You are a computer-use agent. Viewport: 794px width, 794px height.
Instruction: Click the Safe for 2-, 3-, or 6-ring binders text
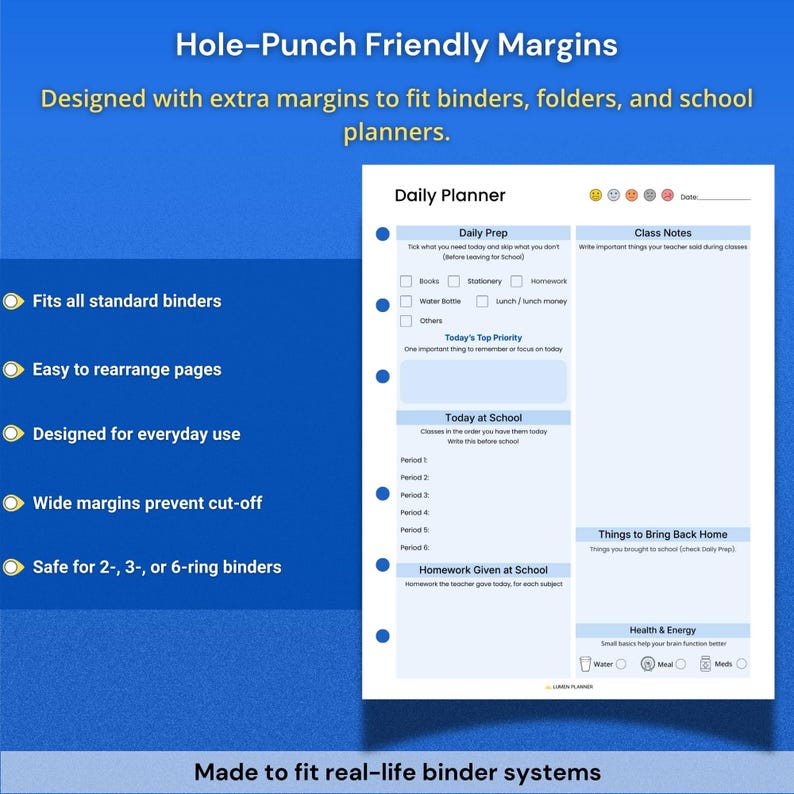coord(157,567)
